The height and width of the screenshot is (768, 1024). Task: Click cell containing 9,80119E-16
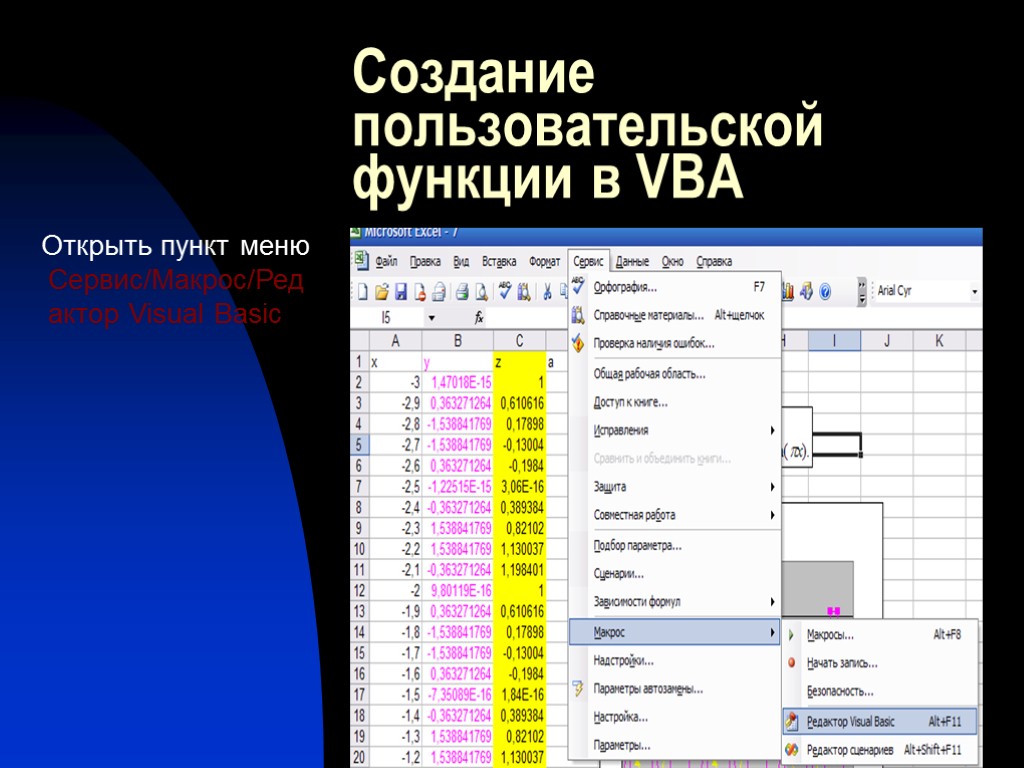458,590
